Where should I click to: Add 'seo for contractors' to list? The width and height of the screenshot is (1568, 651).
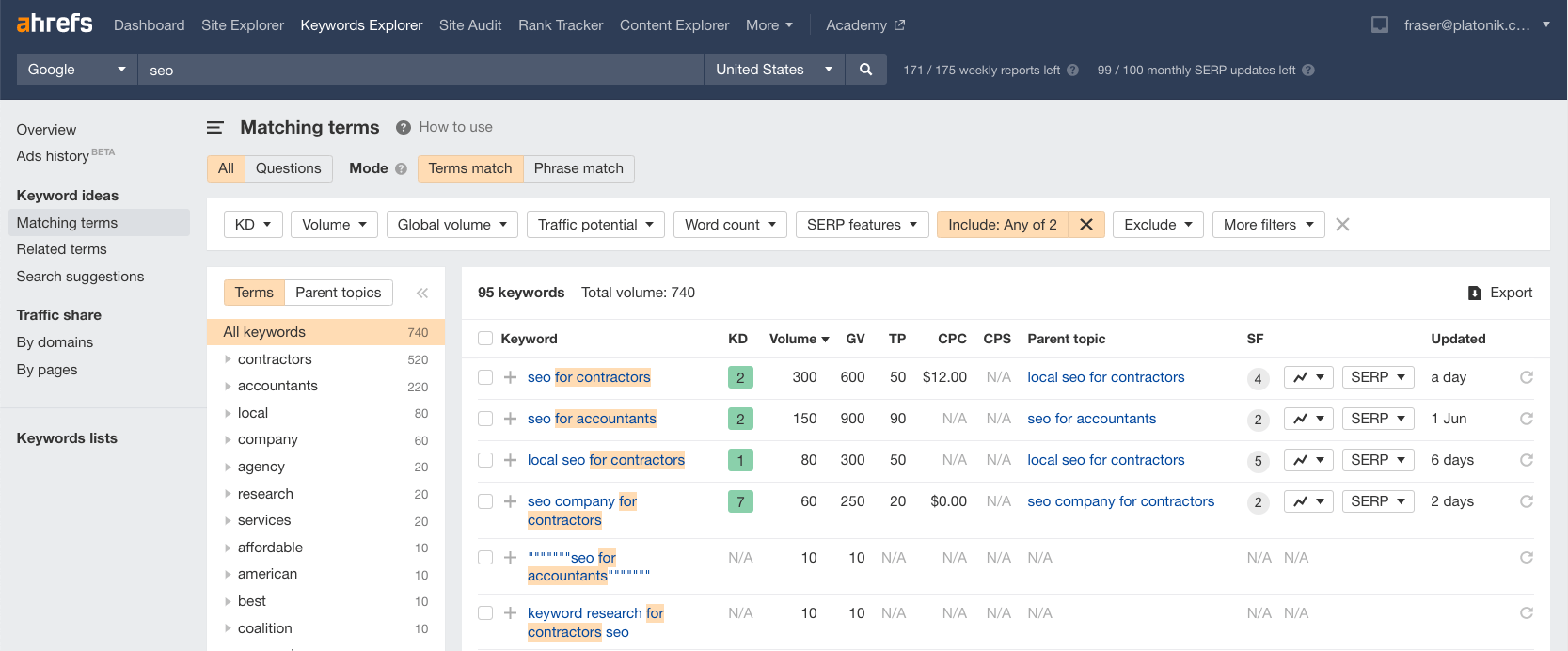click(510, 377)
